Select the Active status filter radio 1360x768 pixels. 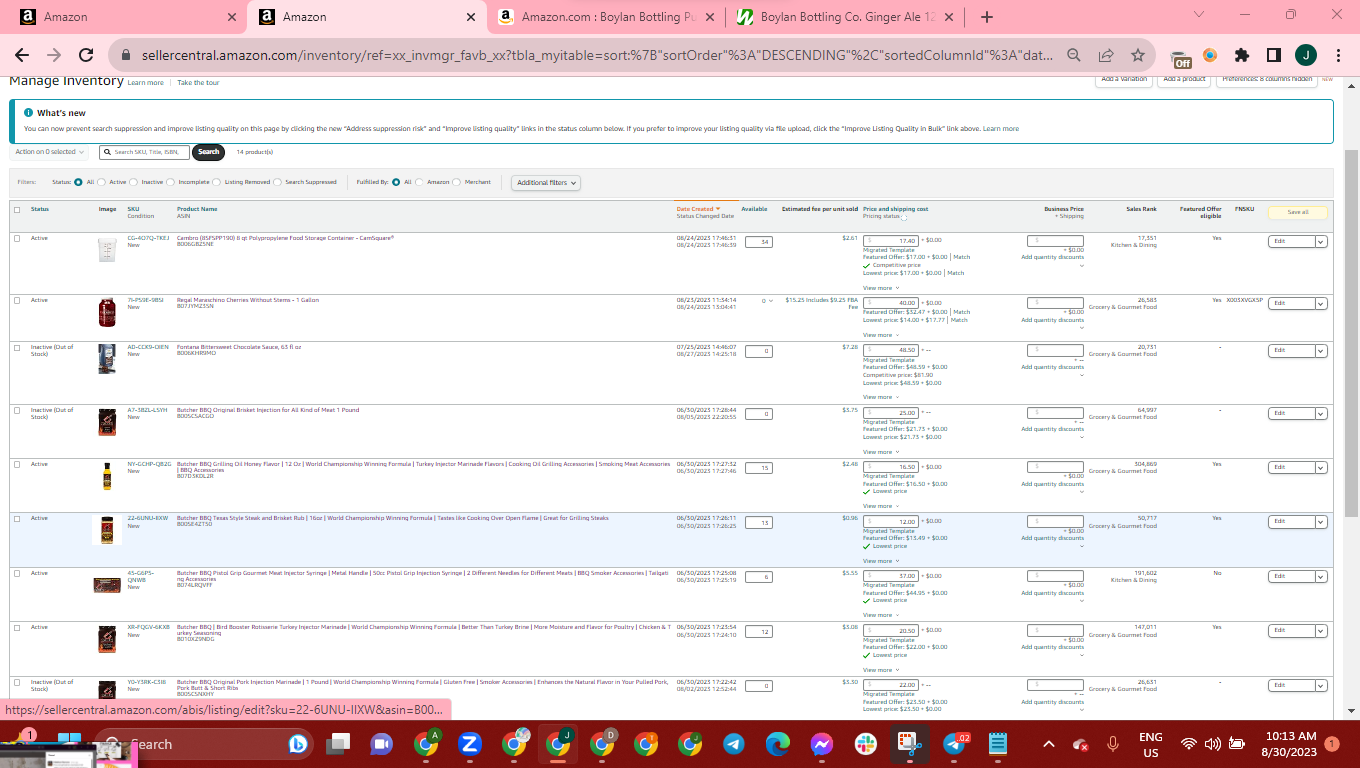[x=103, y=182]
